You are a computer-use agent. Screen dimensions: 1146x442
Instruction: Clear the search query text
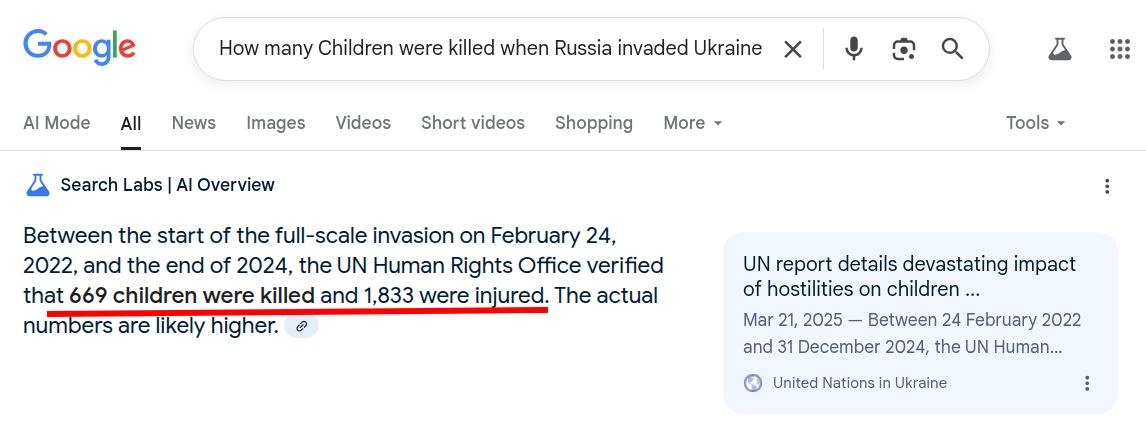tap(793, 49)
